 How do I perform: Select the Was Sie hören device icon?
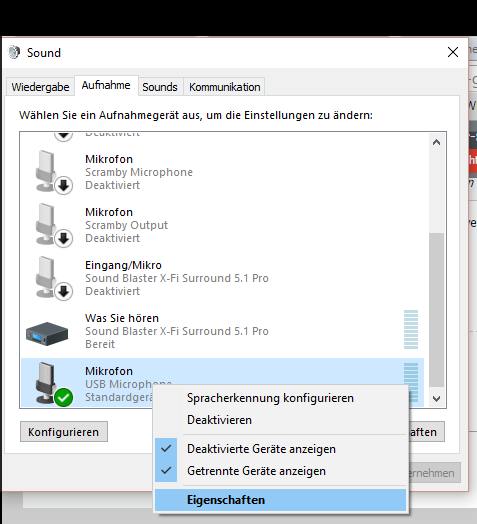[47, 333]
